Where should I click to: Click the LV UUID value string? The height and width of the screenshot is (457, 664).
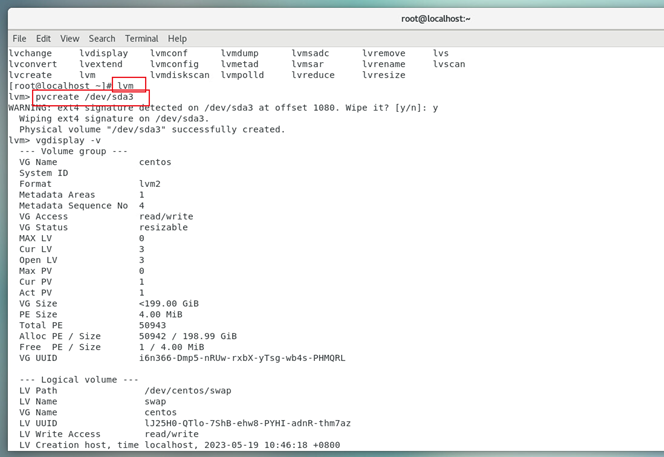(x=248, y=423)
